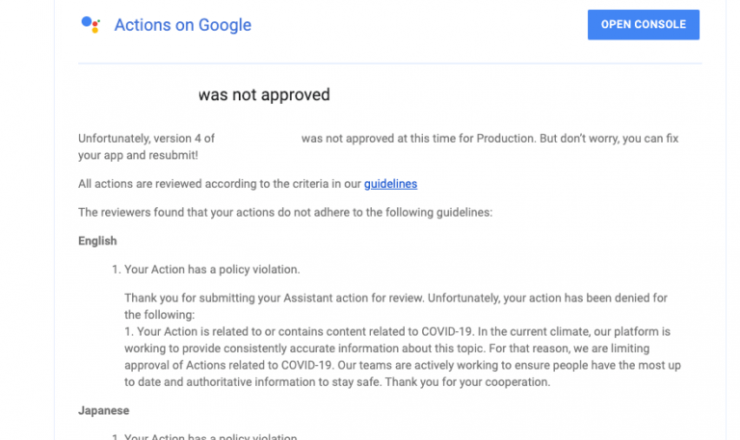The image size is (740, 440).
Task: Click 'working to provide consistently accurate information' line
Action: [x=387, y=348]
